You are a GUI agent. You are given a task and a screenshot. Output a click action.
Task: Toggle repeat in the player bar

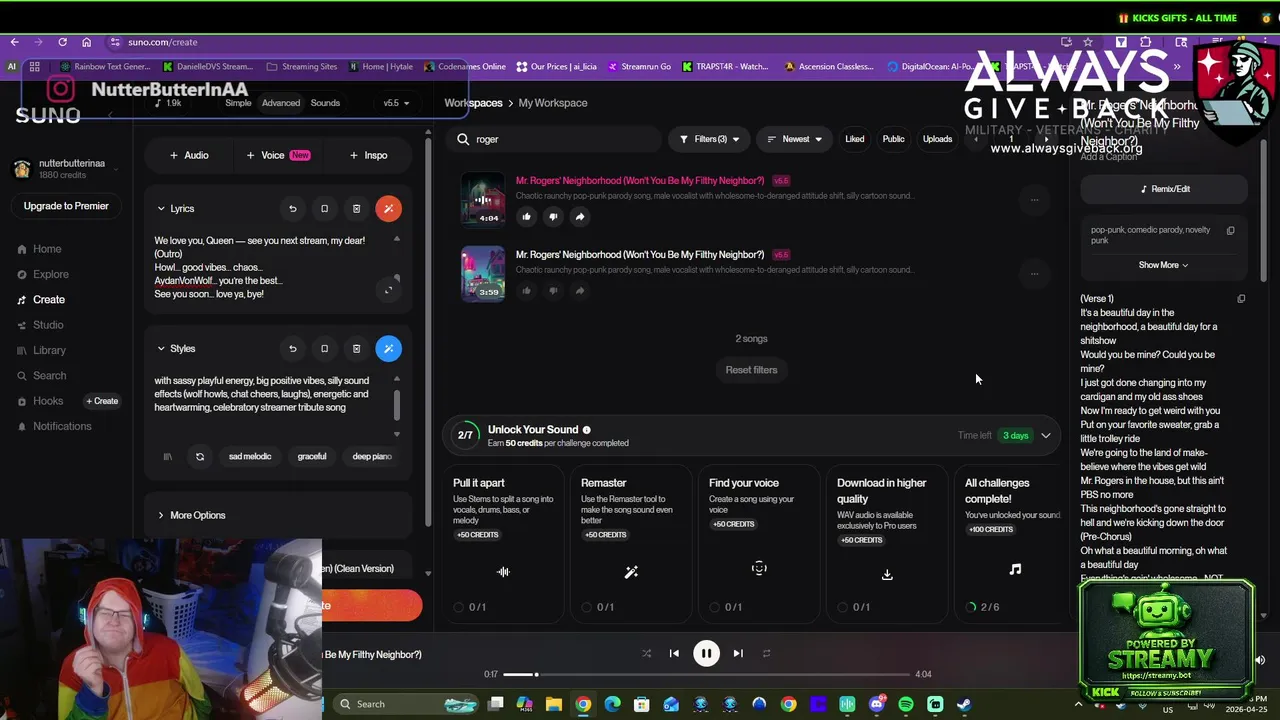tap(767, 653)
